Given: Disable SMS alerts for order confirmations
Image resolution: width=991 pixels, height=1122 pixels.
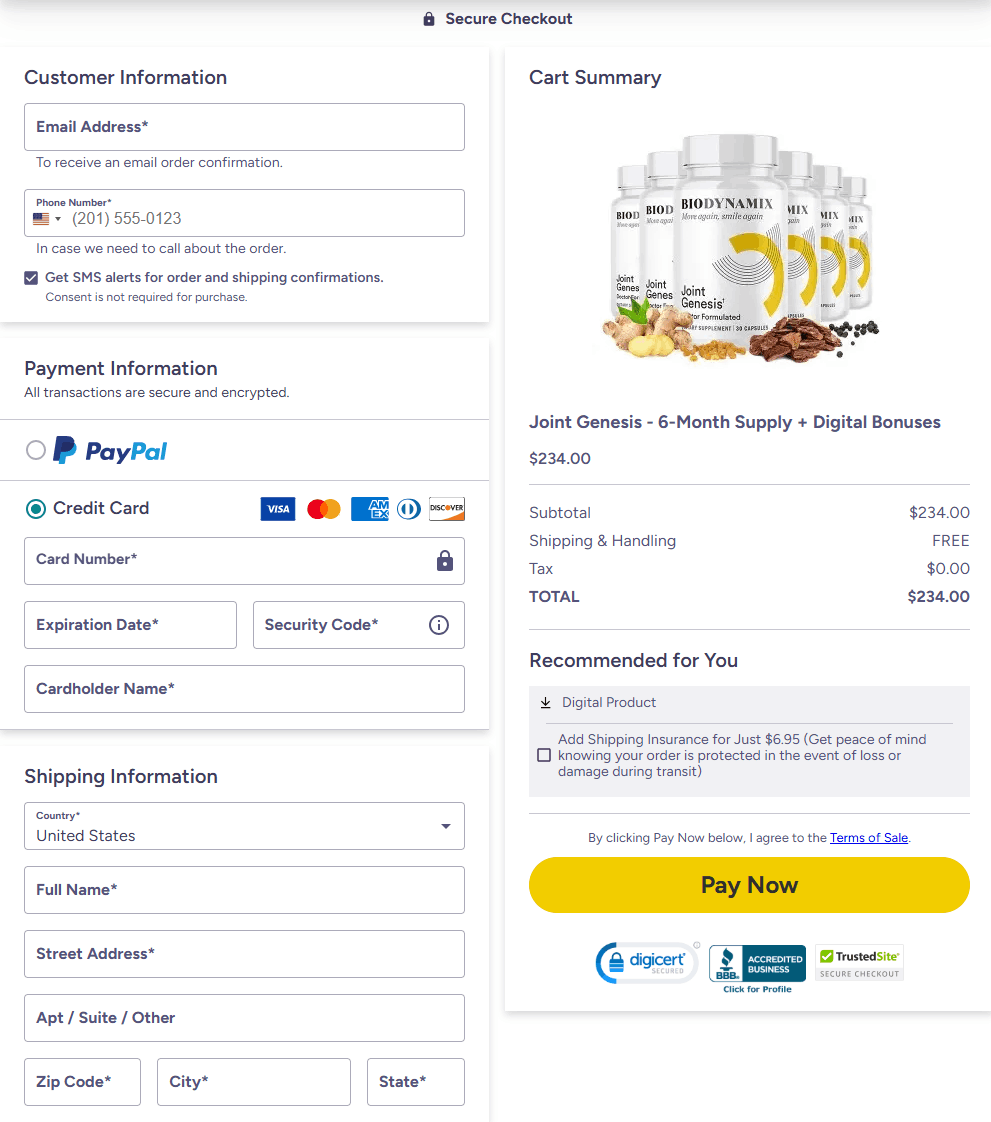Looking at the screenshot, I should [x=30, y=278].
